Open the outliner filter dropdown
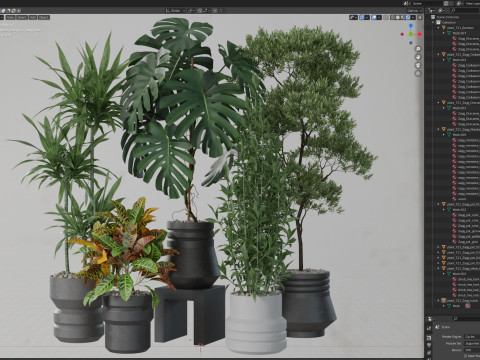The width and height of the screenshot is (480, 360). [441, 11]
